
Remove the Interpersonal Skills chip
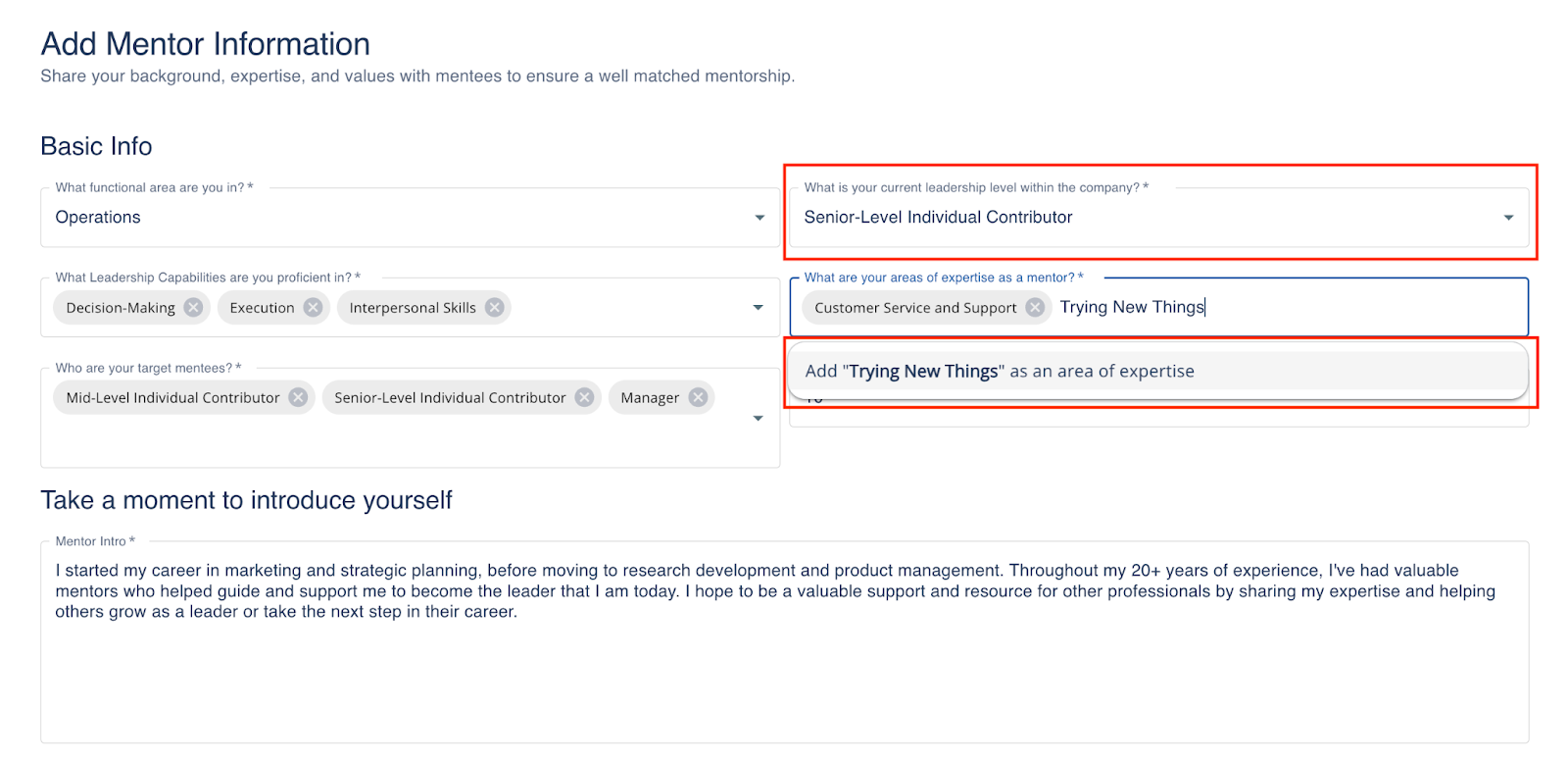click(495, 308)
